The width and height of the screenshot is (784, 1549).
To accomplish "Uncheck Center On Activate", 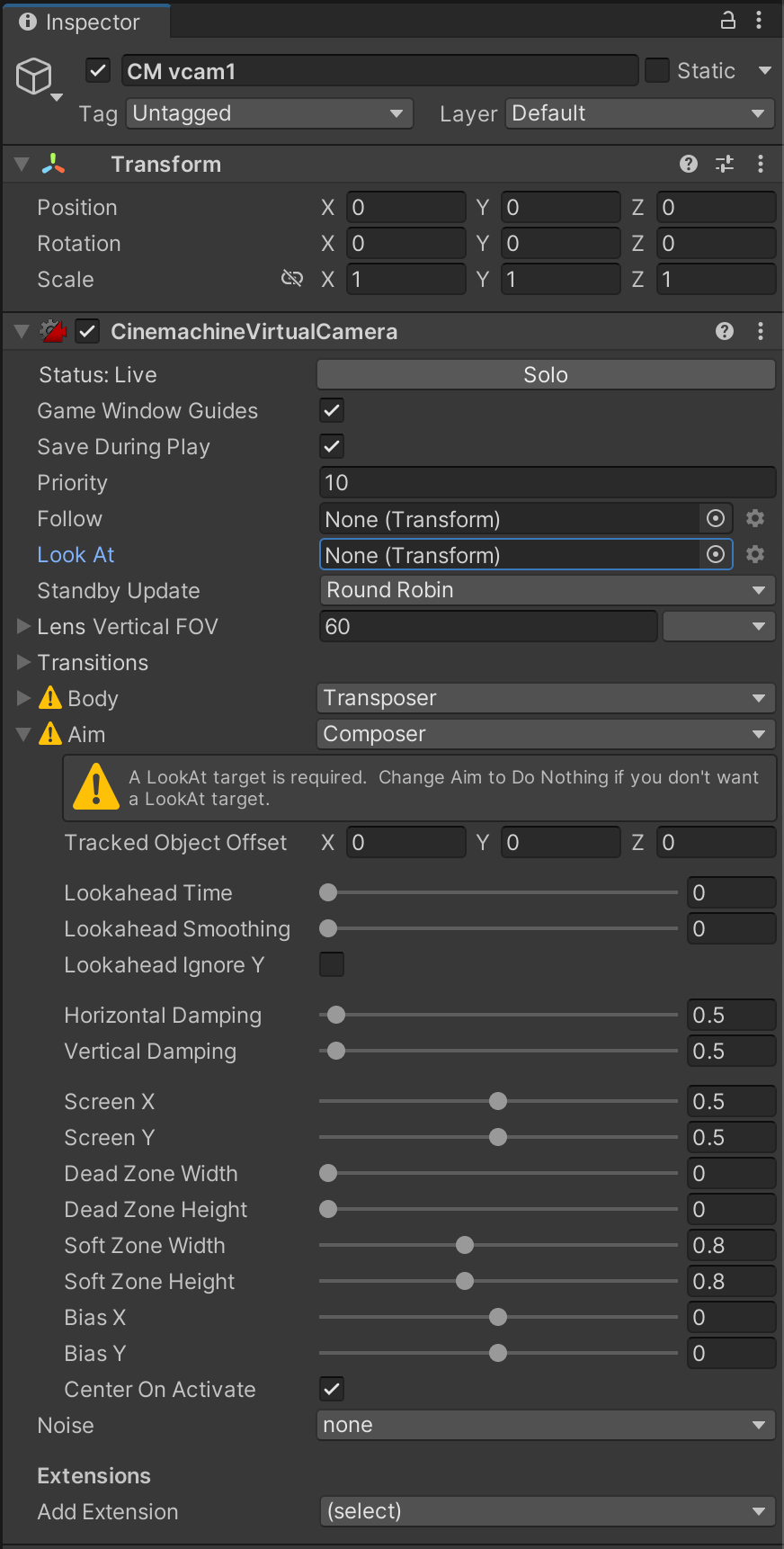I will click(332, 1389).
